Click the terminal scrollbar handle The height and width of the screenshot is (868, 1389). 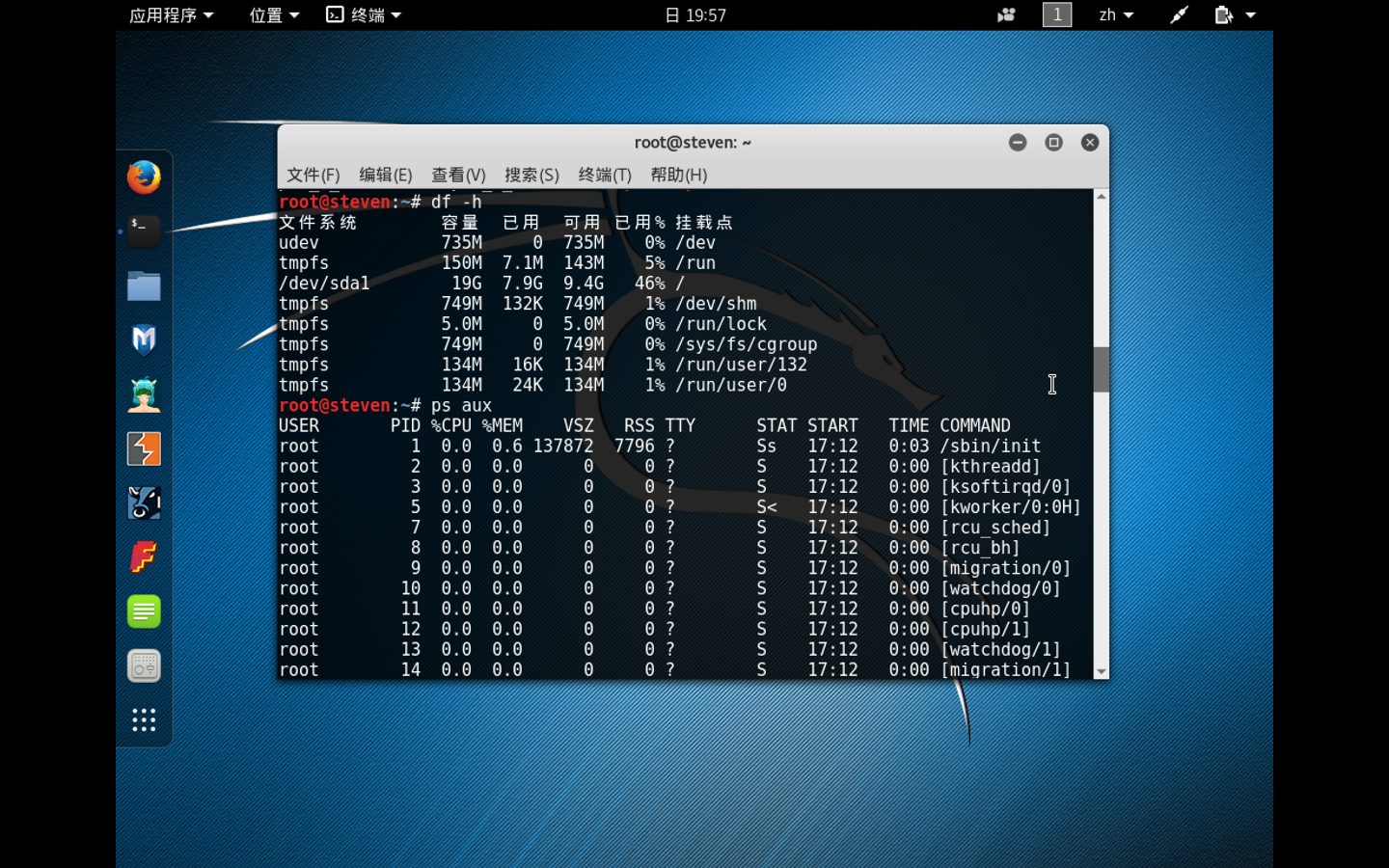pyautogui.click(x=1101, y=368)
